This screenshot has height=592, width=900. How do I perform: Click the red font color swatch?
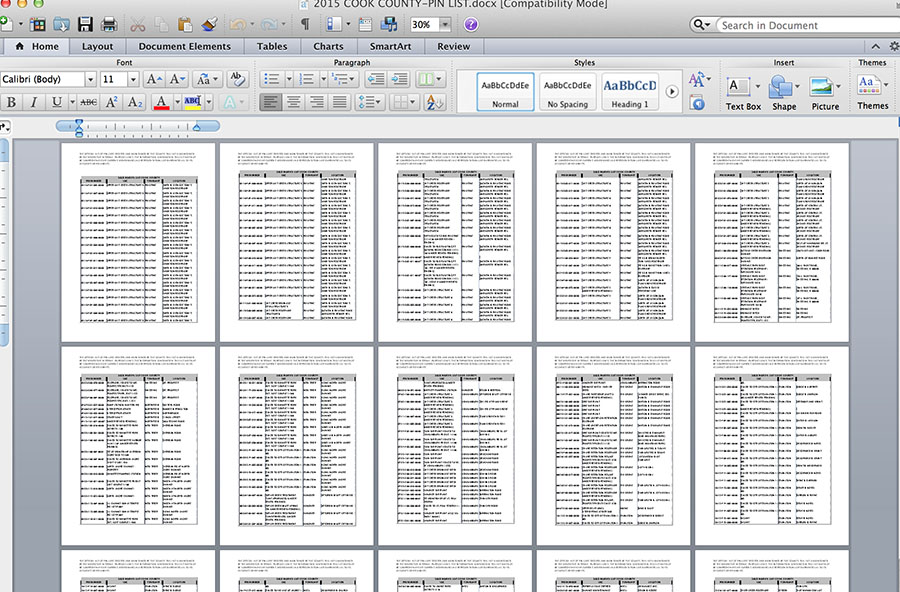160,102
